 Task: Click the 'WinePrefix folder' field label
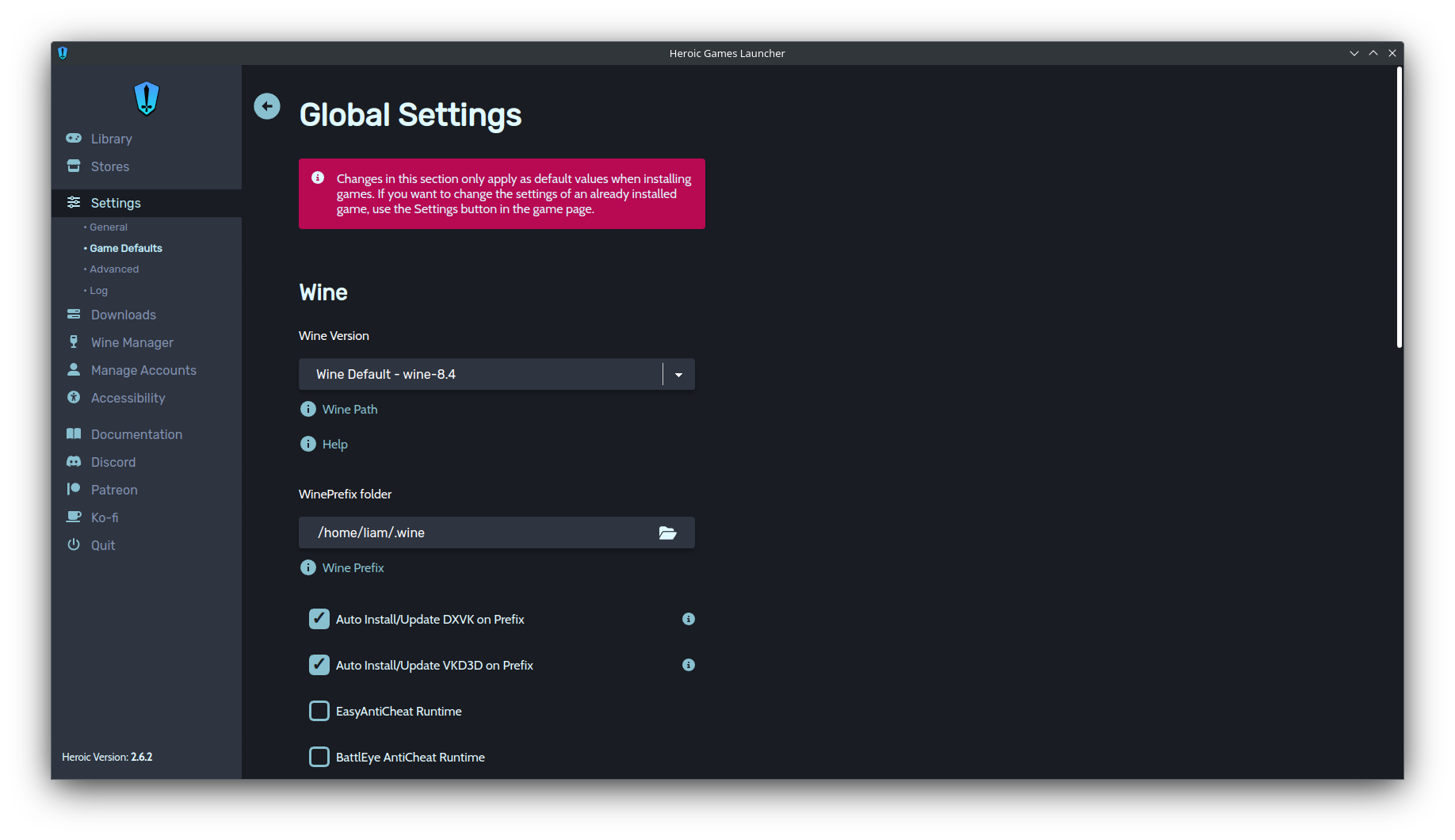345,494
